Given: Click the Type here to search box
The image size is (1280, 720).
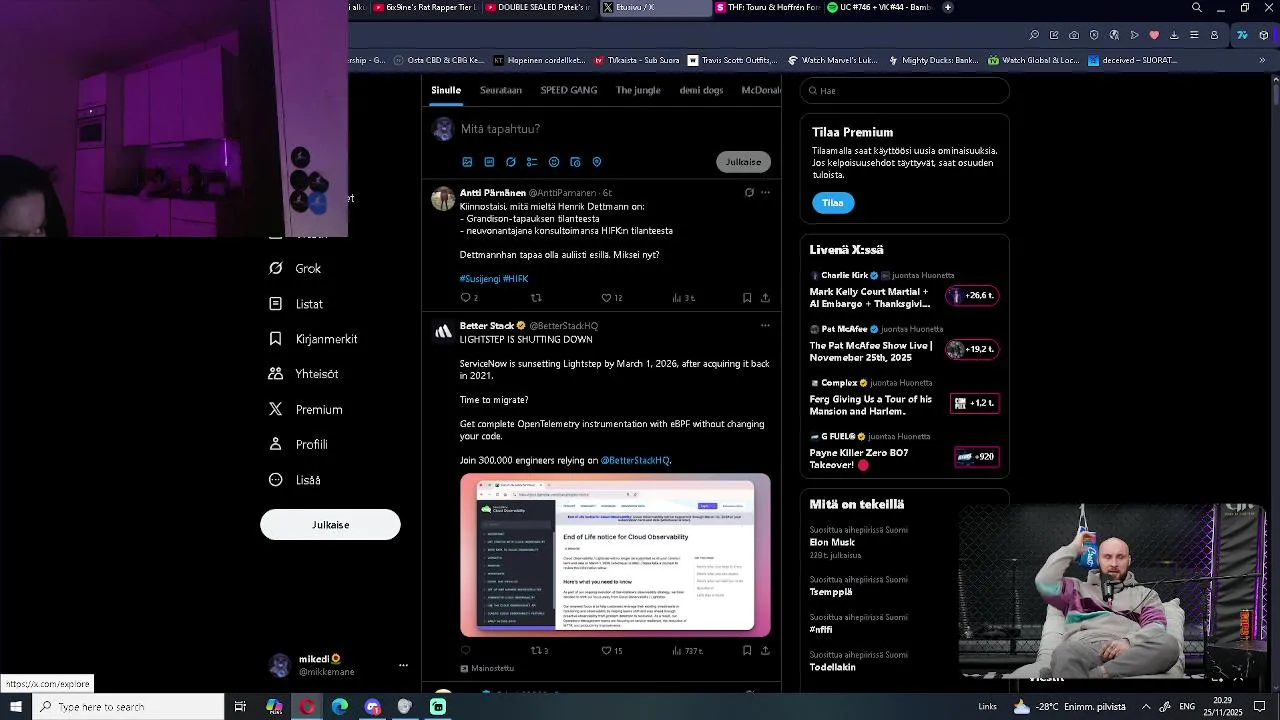Looking at the screenshot, I should point(128,707).
